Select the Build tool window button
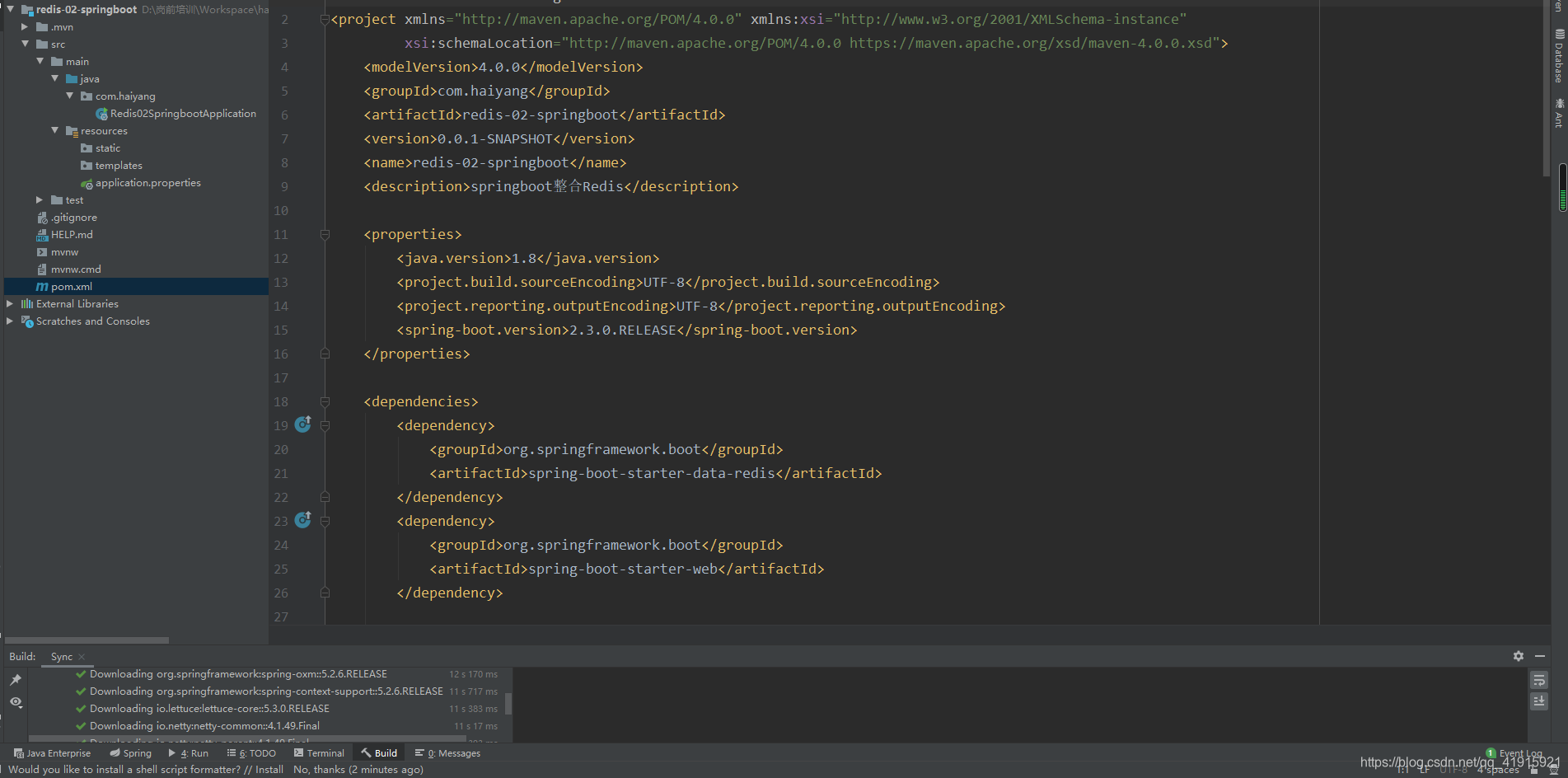This screenshot has width=1568, height=778. [379, 753]
